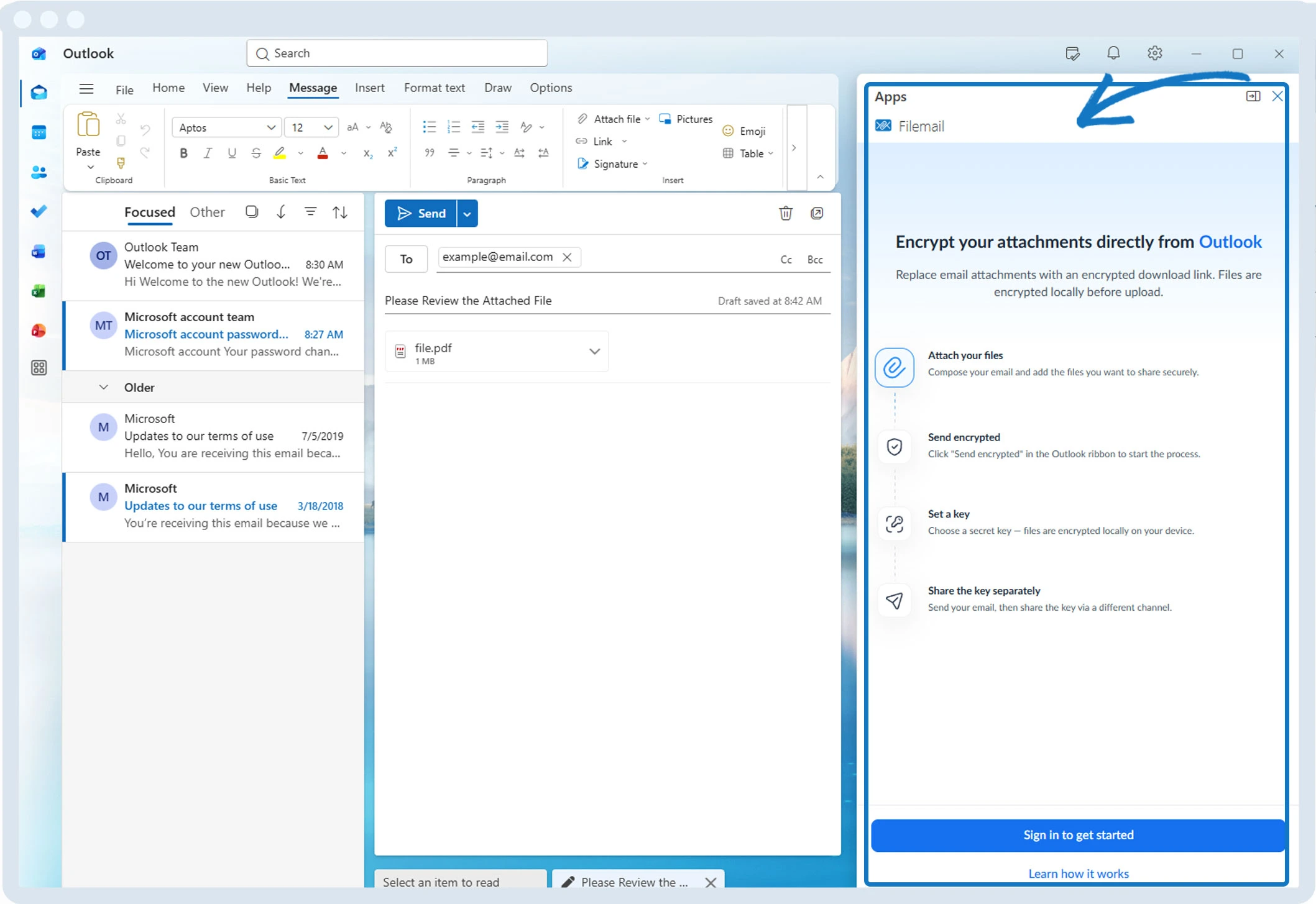Image resolution: width=1316 pixels, height=904 pixels.
Task: Switch to the Insert ribbon tab
Action: [369, 88]
